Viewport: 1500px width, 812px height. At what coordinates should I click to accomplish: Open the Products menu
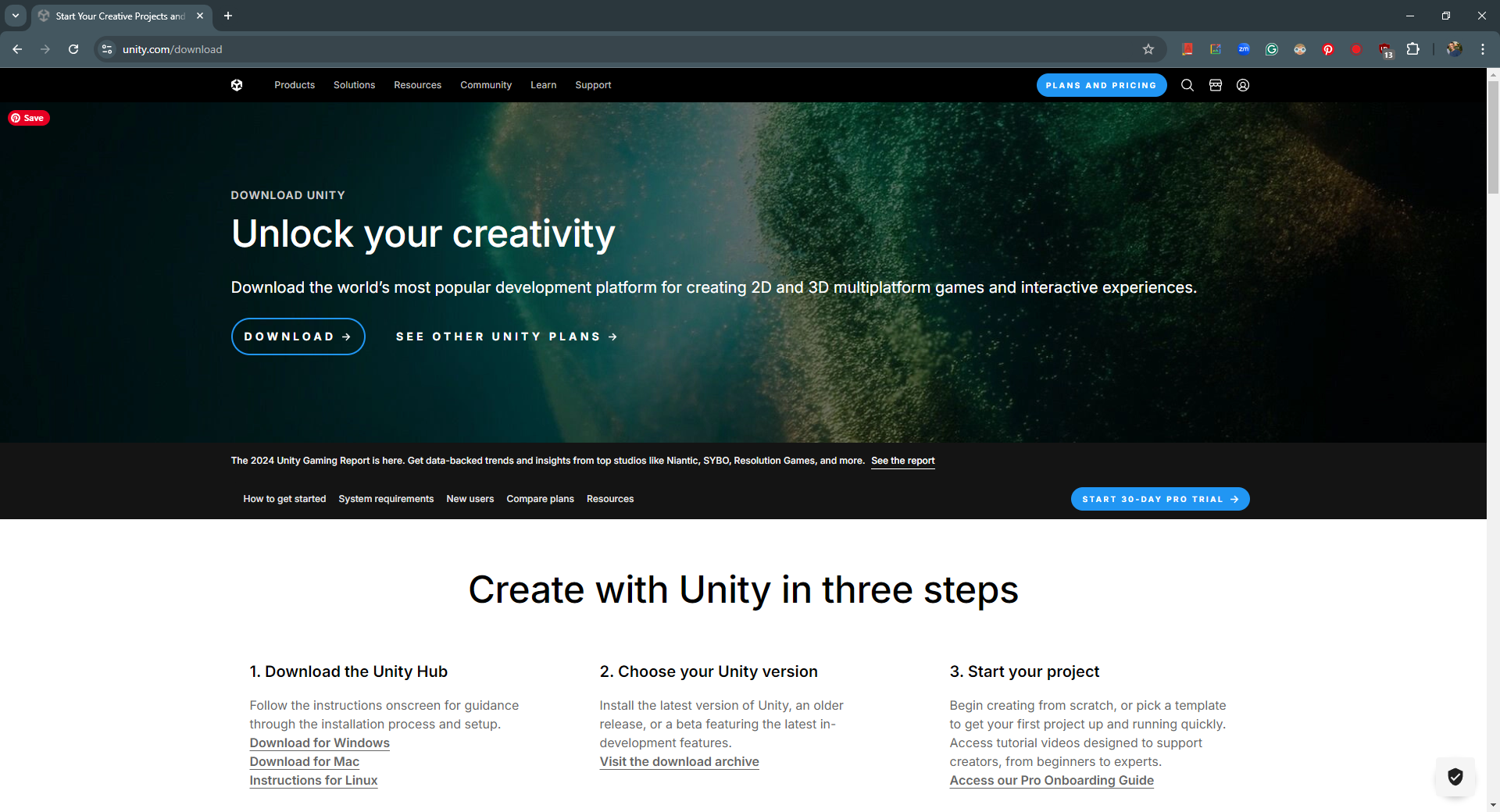[295, 85]
